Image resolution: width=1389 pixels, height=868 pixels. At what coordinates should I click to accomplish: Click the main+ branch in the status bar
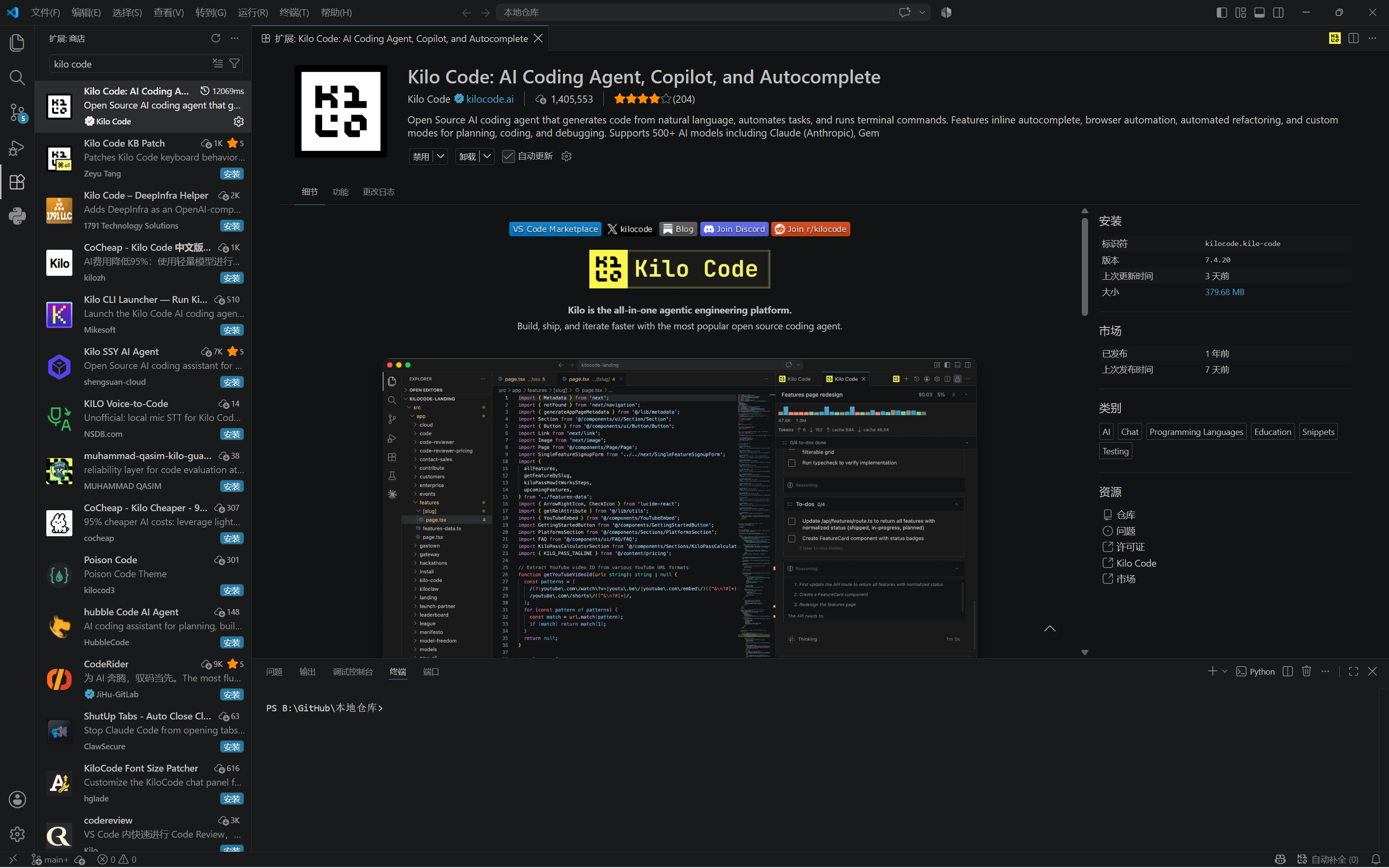50,859
